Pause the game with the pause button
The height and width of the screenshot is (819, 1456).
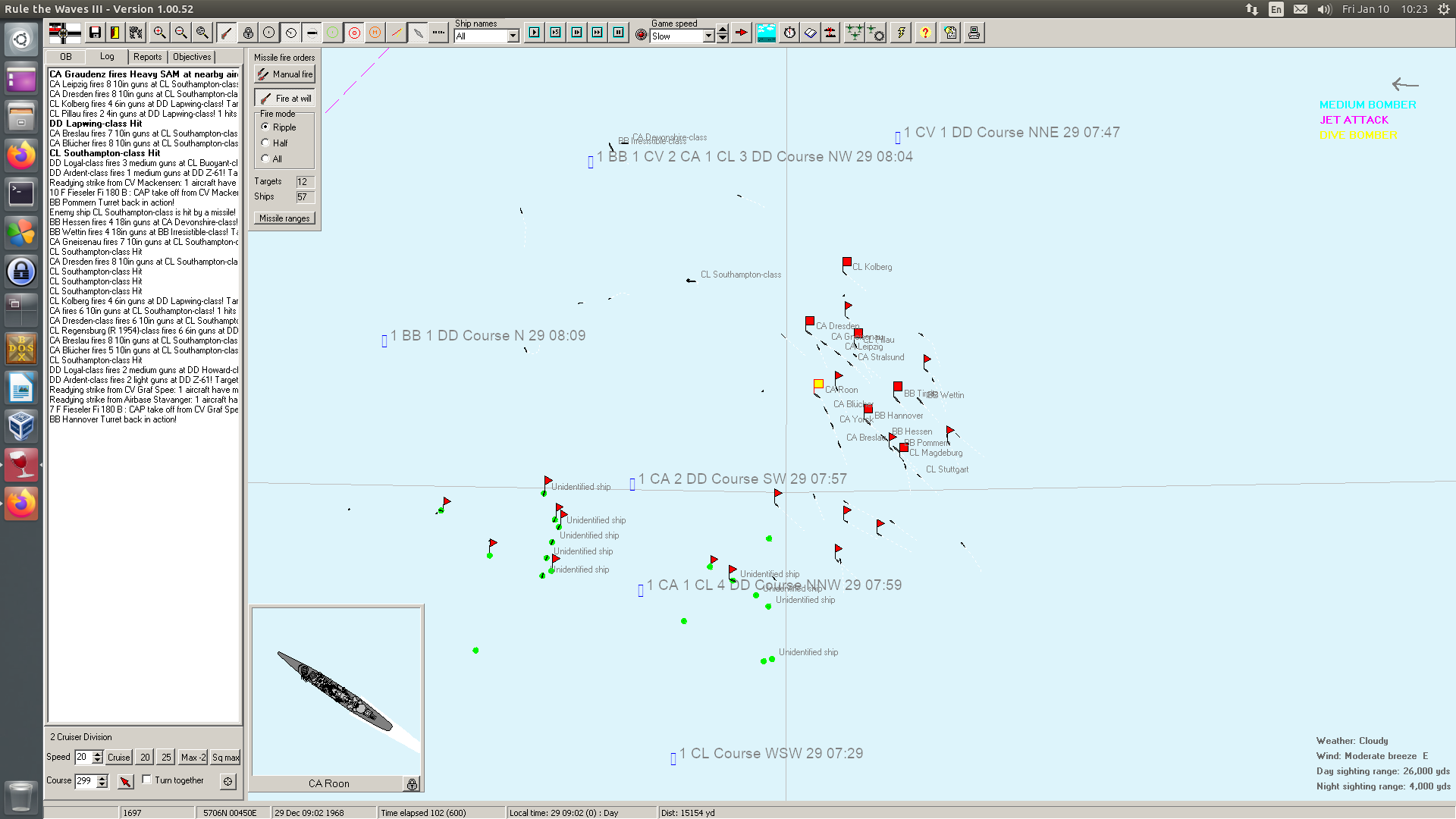pos(619,33)
